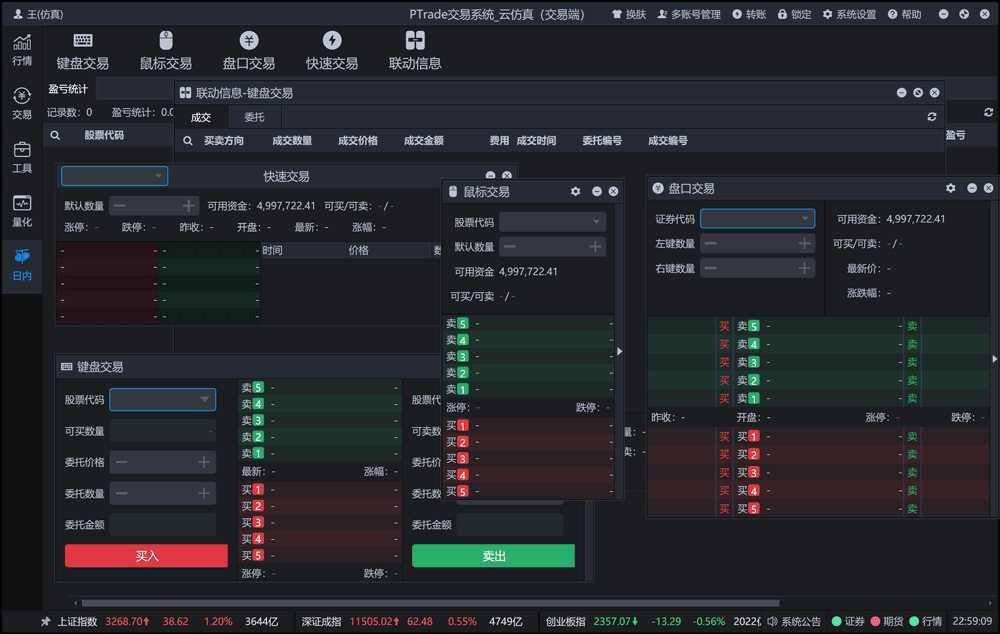Search in the 联动信息 table header
The image size is (1000, 634).
click(188, 140)
